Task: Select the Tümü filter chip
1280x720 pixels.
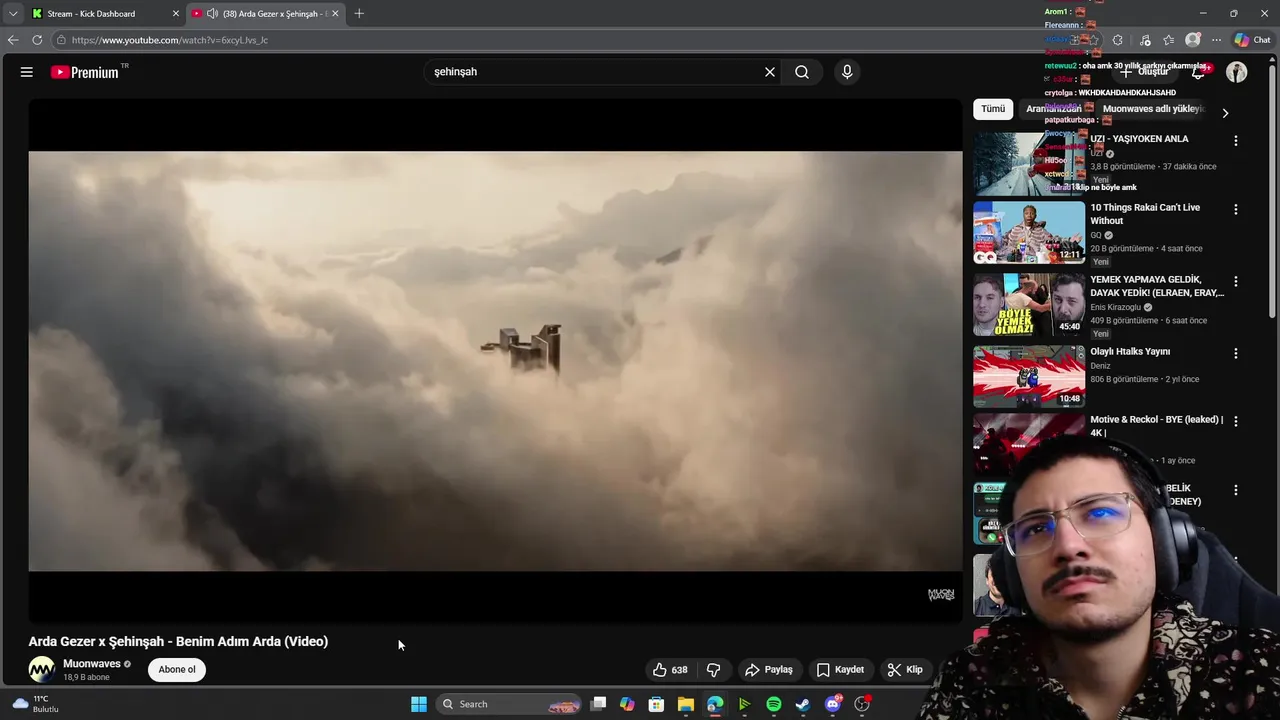Action: point(993,109)
